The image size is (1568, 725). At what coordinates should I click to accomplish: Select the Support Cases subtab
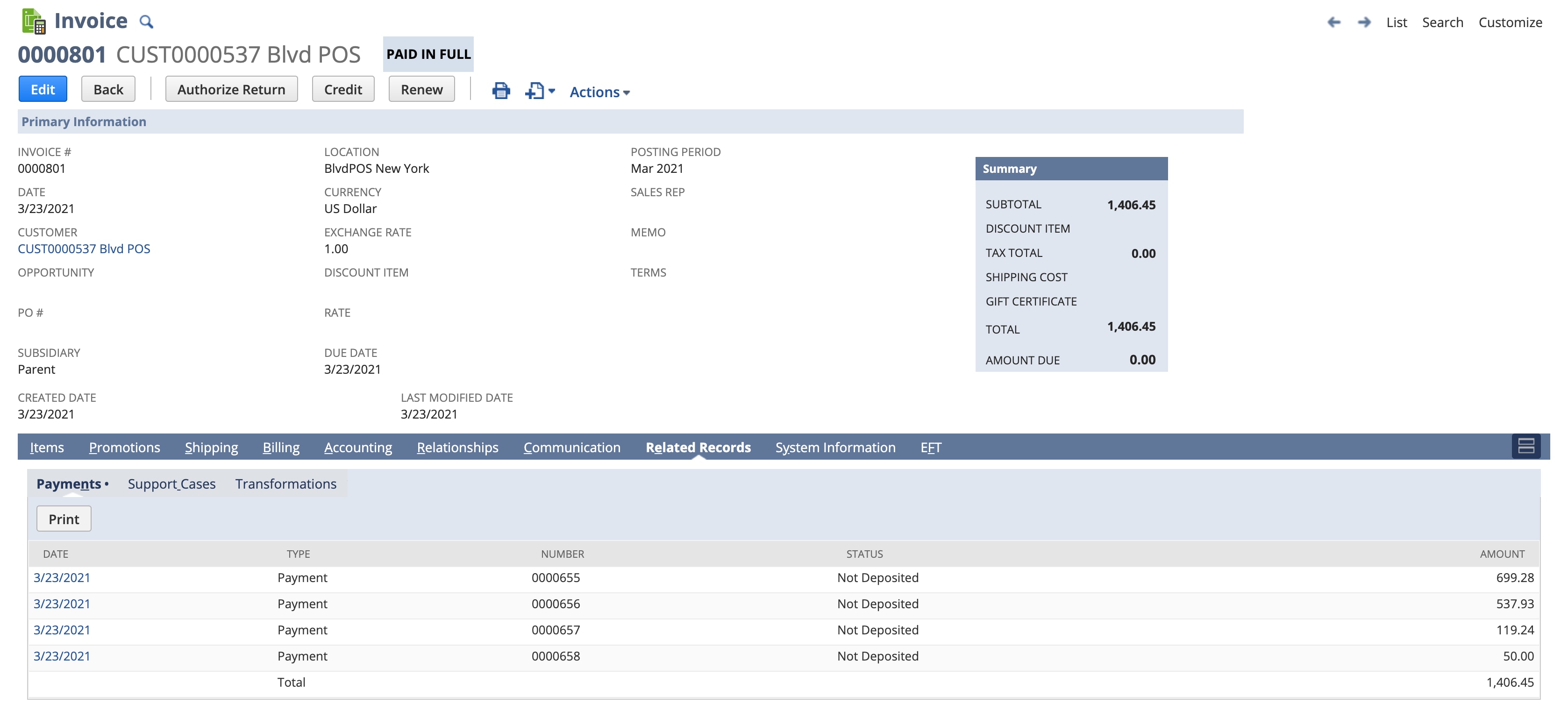point(171,484)
